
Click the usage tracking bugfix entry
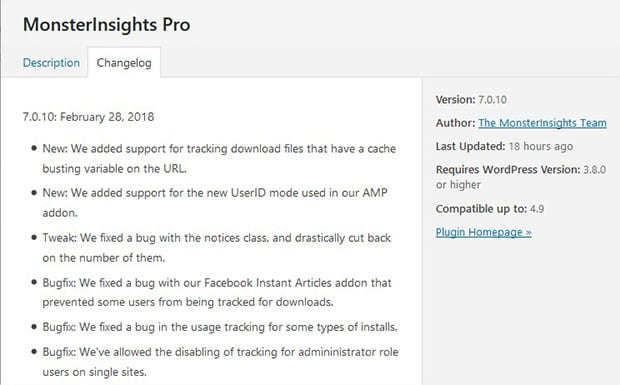click(x=220, y=327)
